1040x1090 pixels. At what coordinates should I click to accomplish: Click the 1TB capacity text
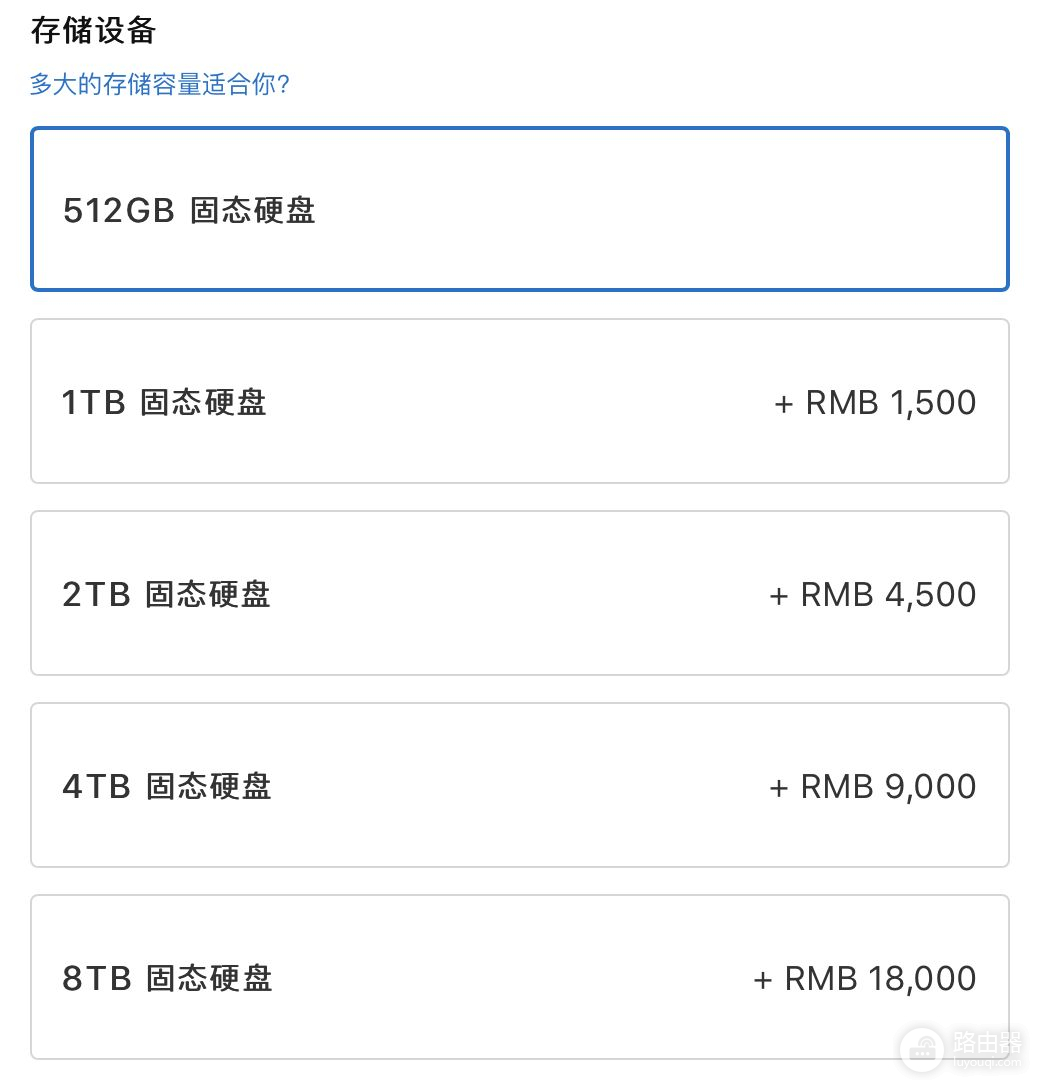coord(93,403)
